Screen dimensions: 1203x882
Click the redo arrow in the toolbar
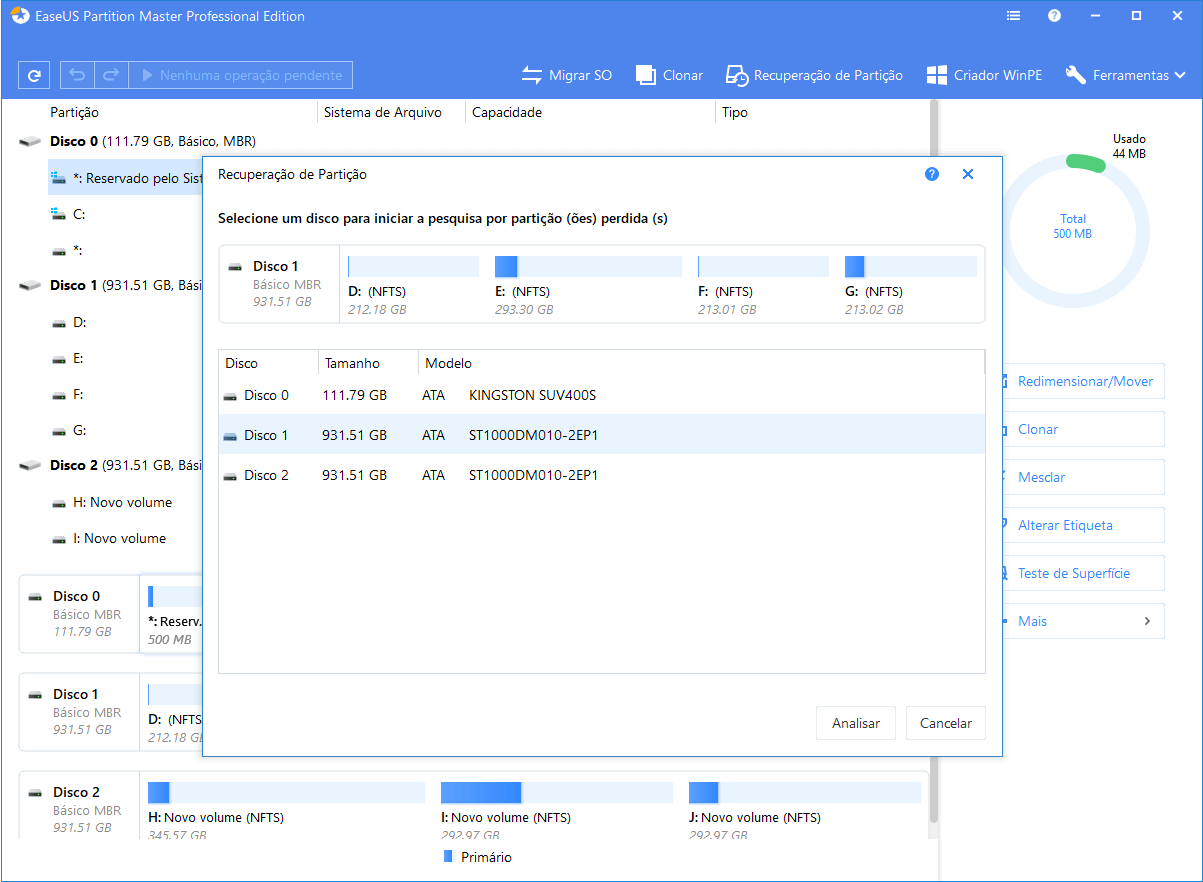[111, 75]
